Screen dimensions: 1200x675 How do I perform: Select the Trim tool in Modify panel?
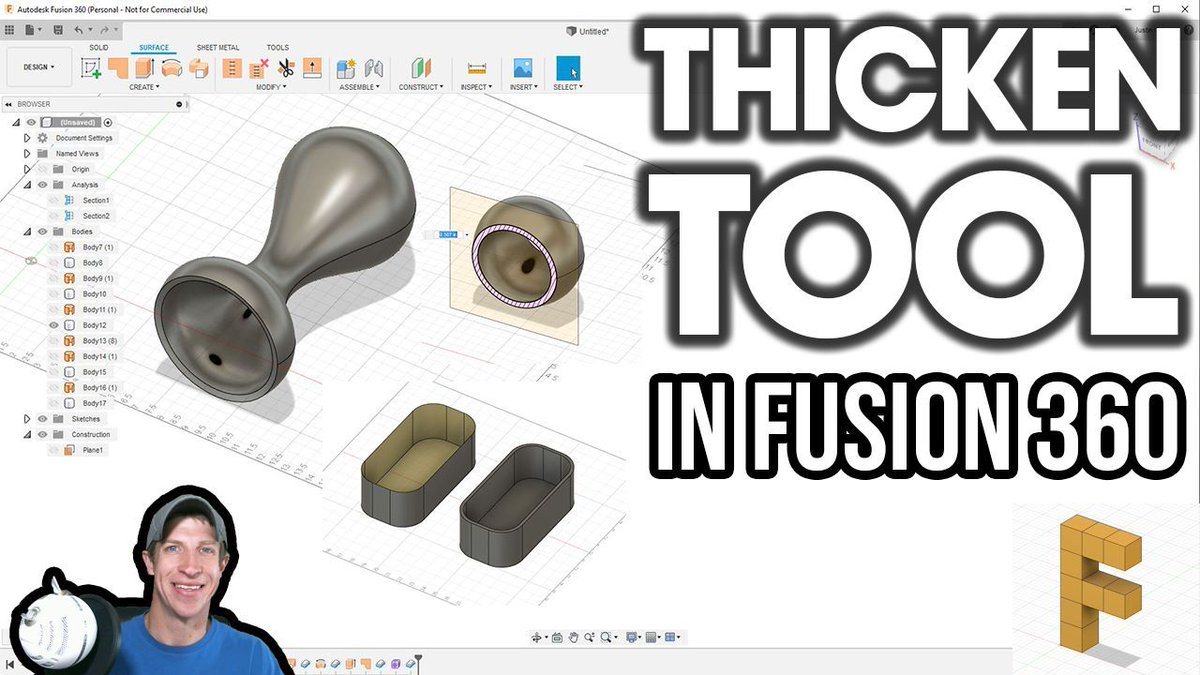click(x=284, y=70)
